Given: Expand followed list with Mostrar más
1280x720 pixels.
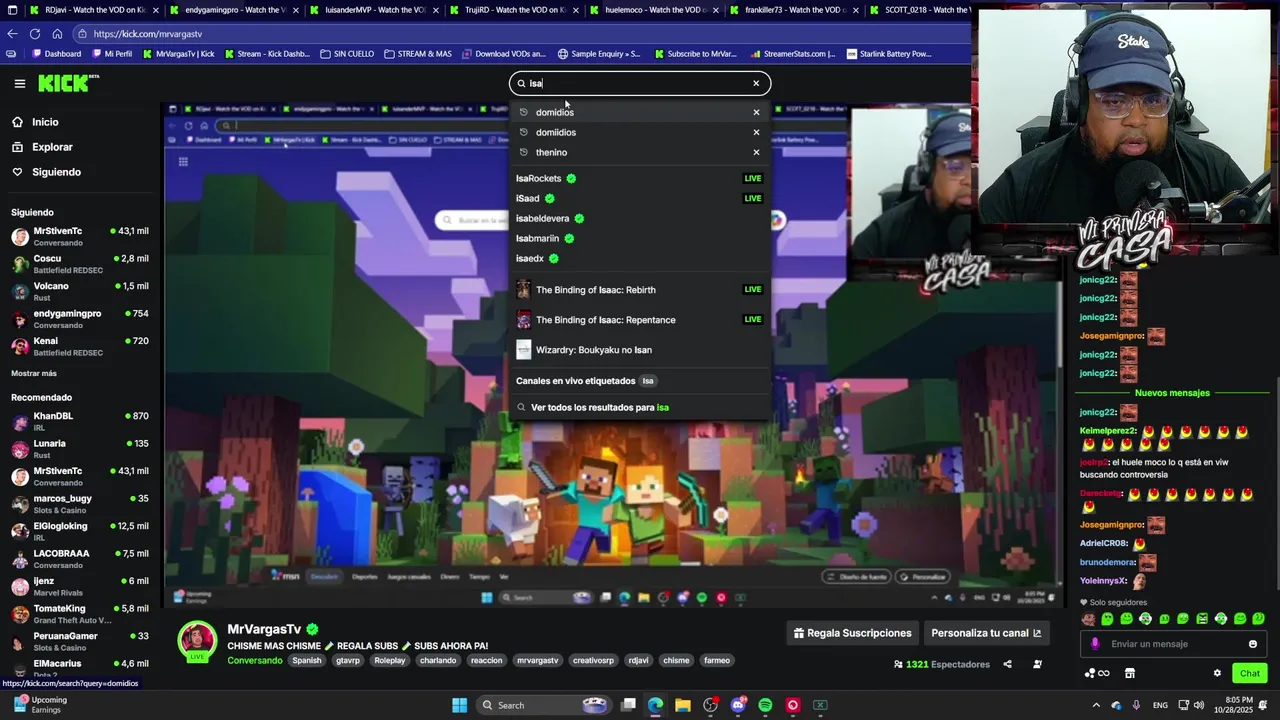Looking at the screenshot, I should point(34,373).
